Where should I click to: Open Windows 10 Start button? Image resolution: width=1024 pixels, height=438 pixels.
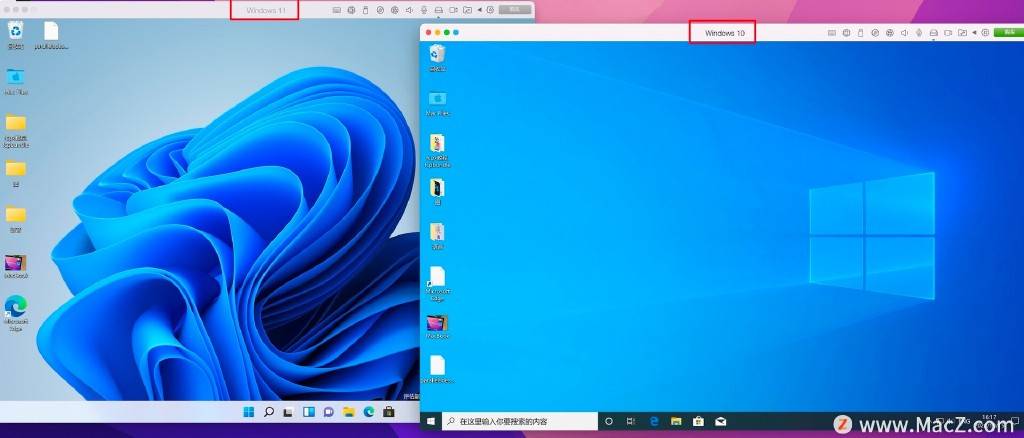click(x=431, y=422)
